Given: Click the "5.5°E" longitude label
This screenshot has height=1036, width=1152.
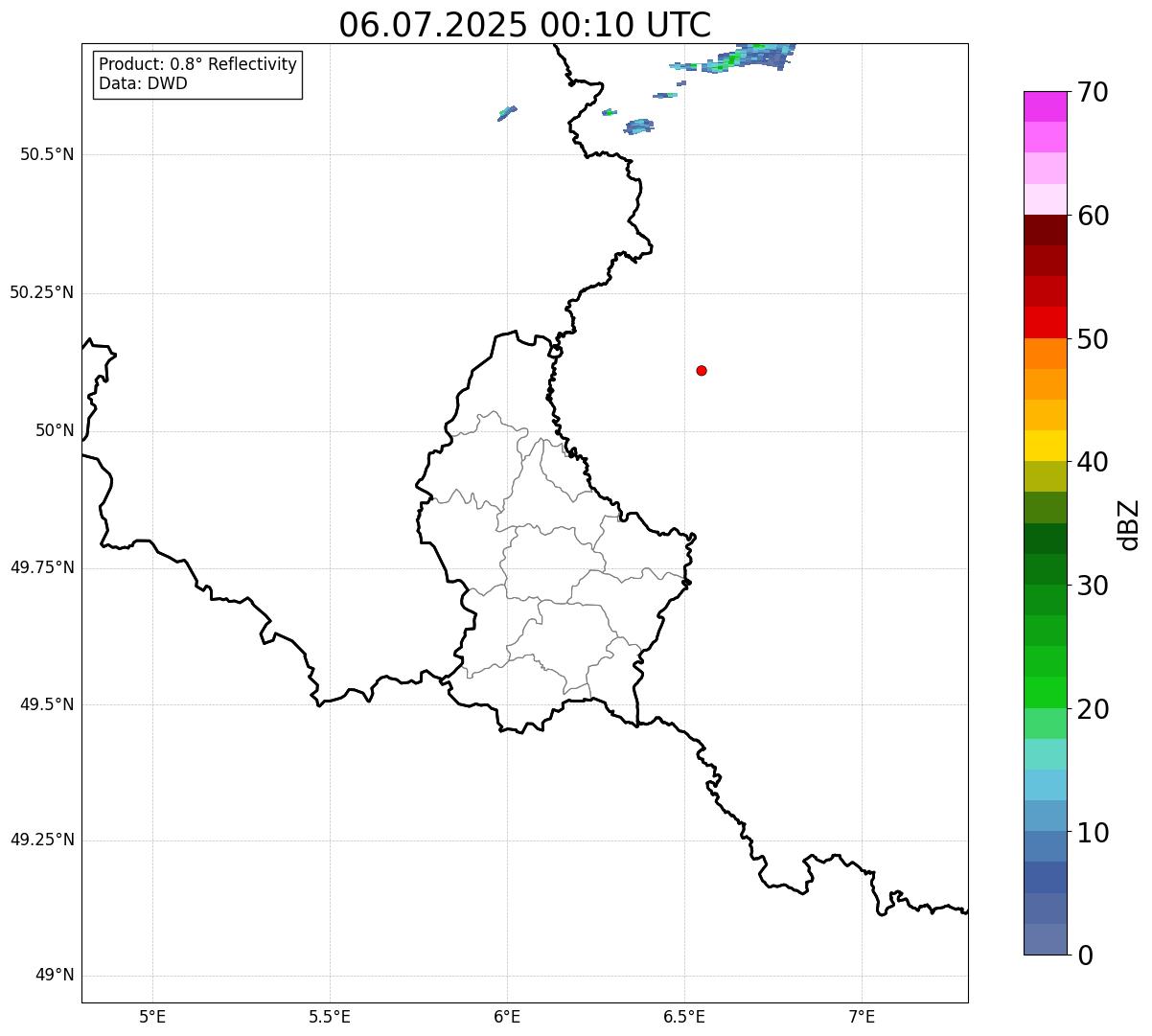Looking at the screenshot, I should click(x=330, y=1016).
